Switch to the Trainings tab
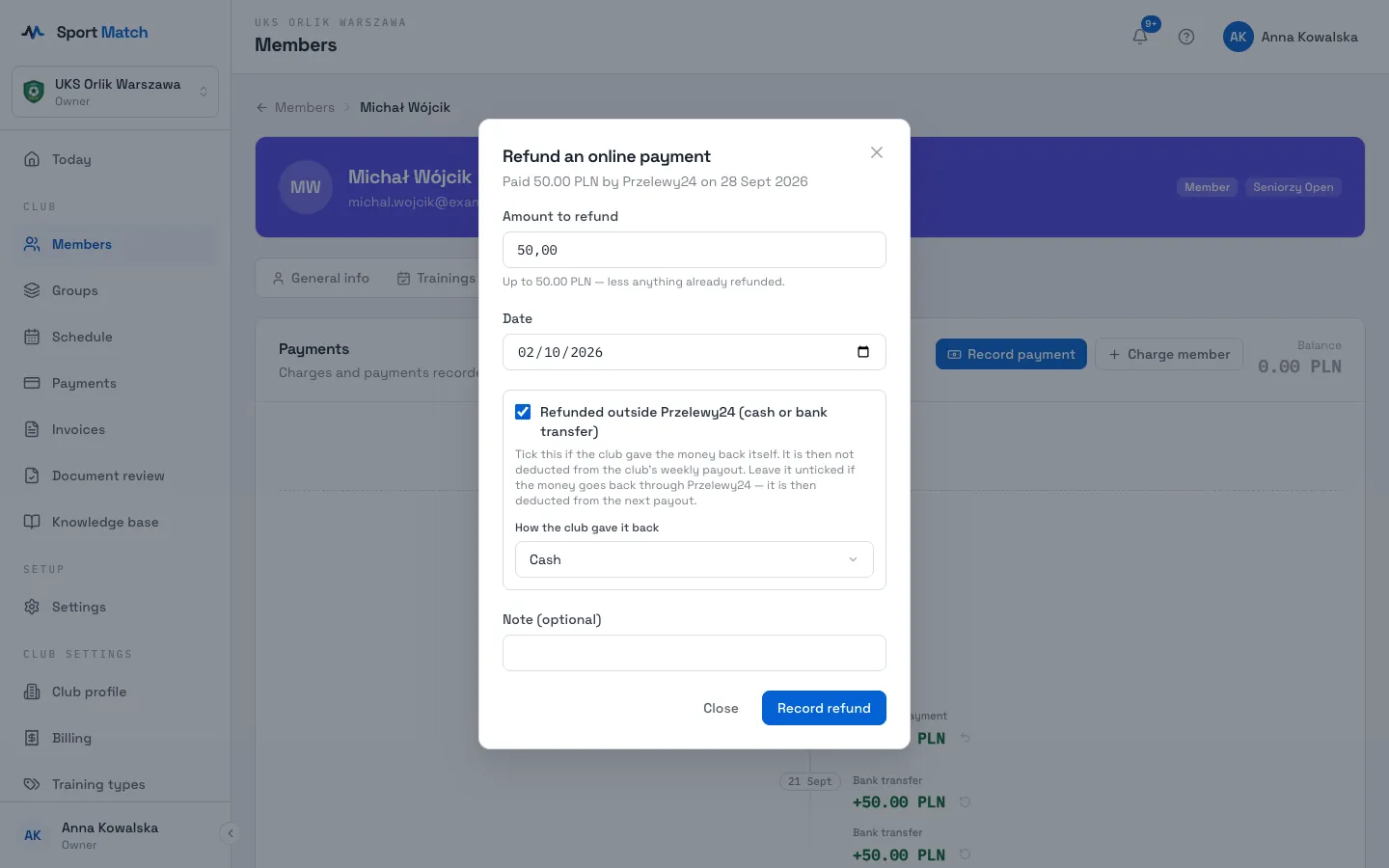Viewport: 1389px width, 868px height. pos(437,278)
